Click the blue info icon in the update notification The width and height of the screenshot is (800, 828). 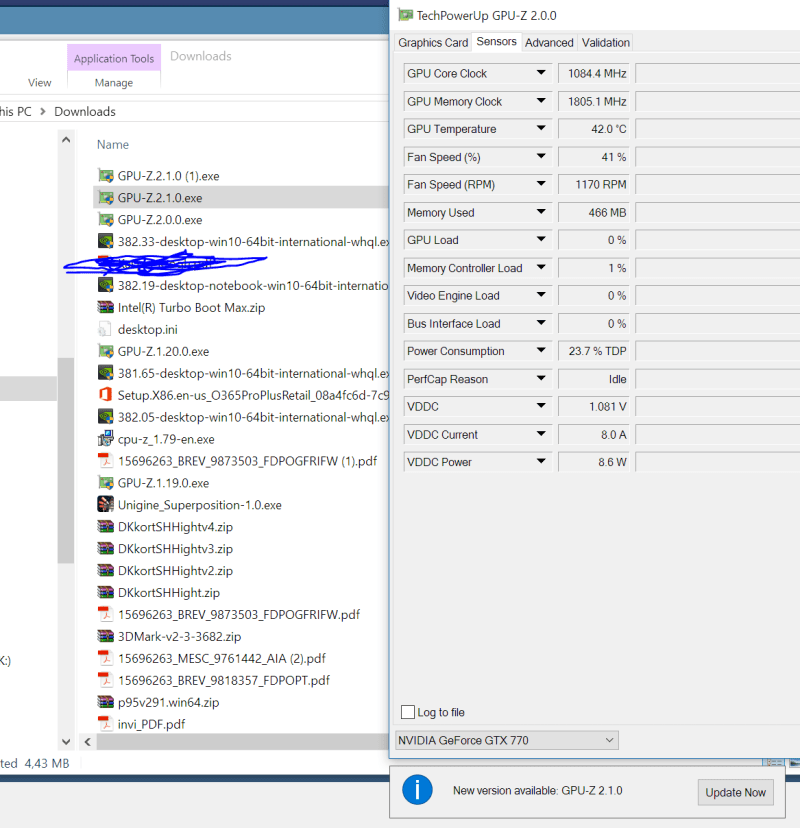(417, 789)
